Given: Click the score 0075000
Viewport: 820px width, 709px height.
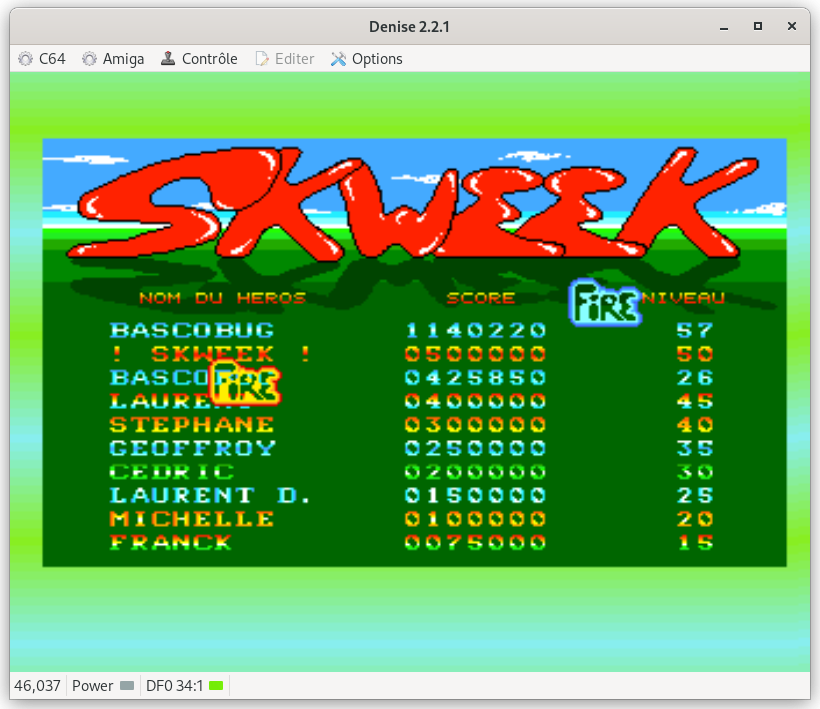Looking at the screenshot, I should click(x=475, y=542).
